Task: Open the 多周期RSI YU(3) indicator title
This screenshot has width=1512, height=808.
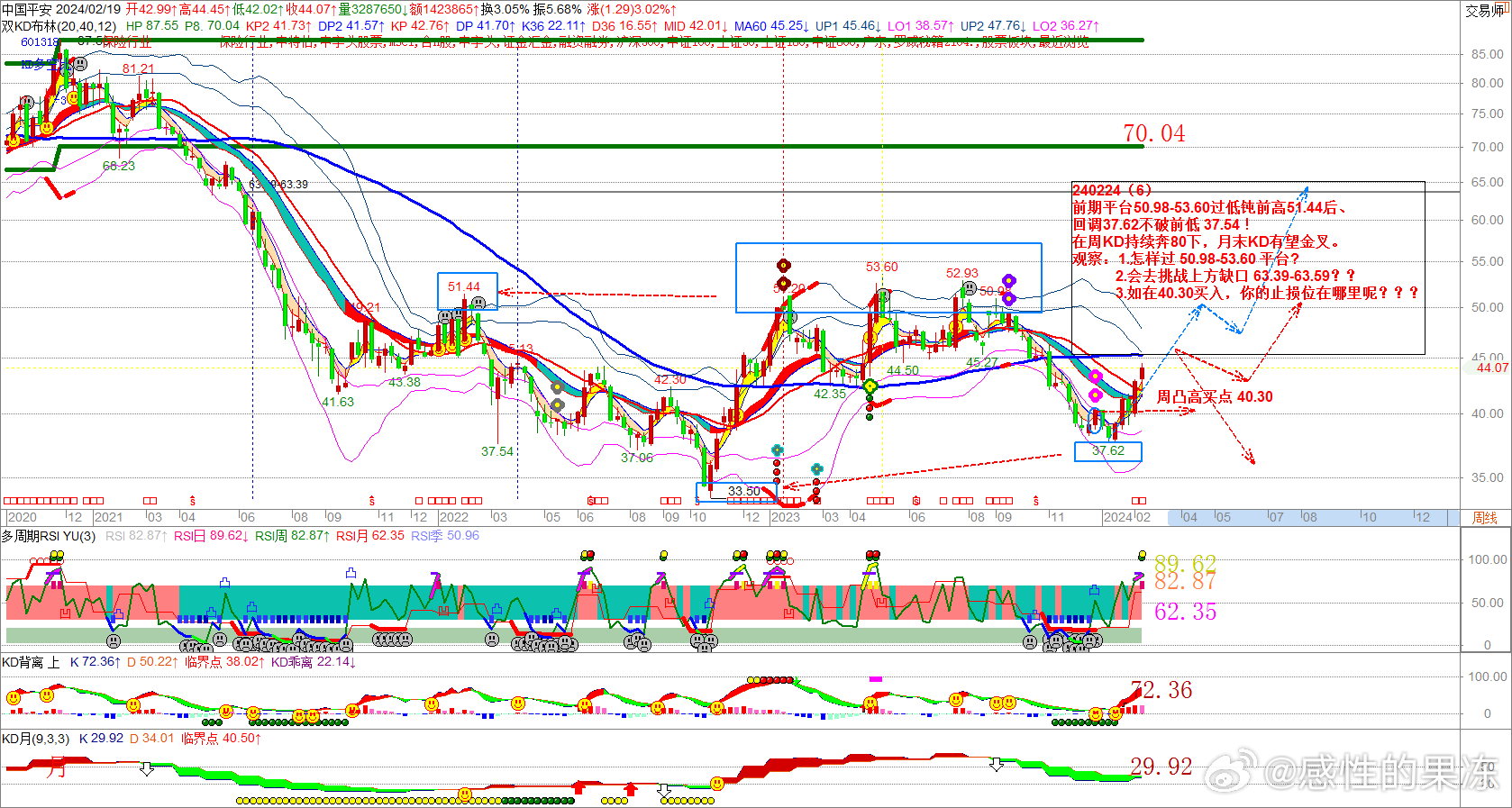Action: (x=49, y=536)
